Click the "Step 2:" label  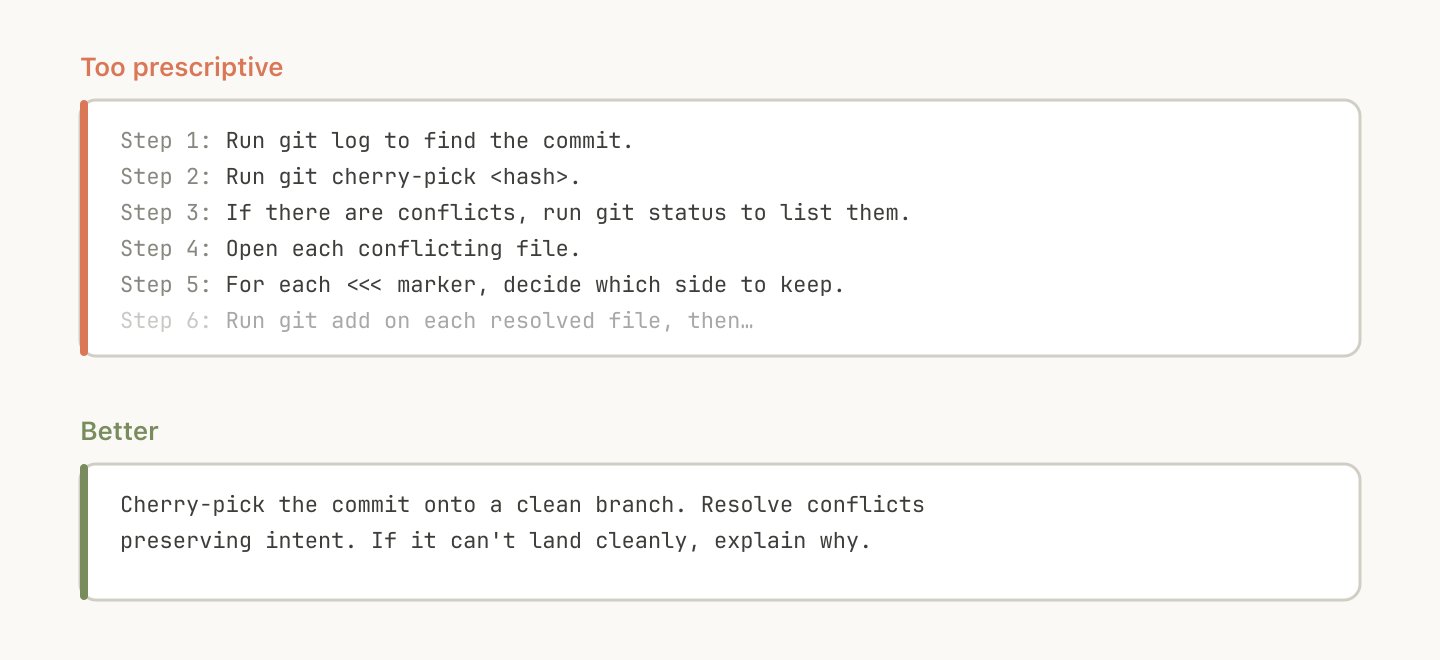point(166,177)
